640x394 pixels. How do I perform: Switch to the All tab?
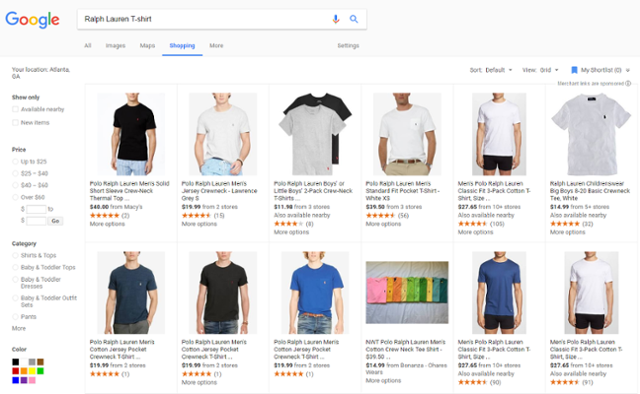(88, 46)
